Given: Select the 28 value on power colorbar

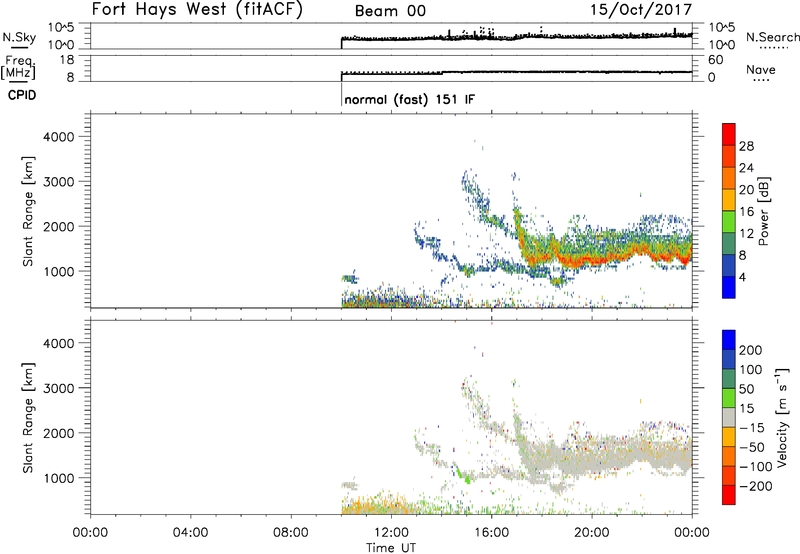Looking at the screenshot, I should click(x=746, y=146).
